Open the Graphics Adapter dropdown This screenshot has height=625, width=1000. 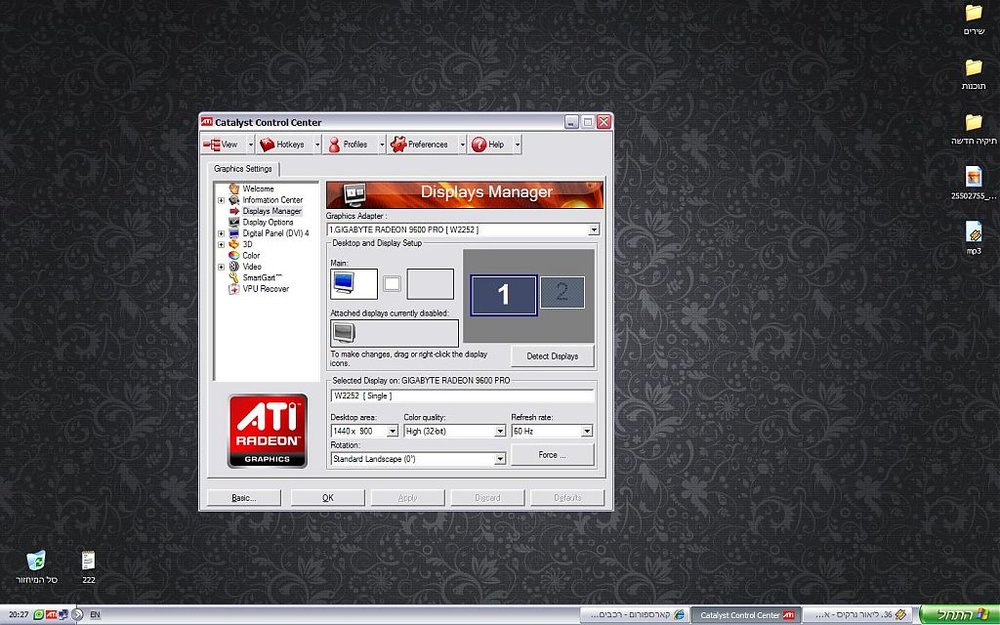594,230
